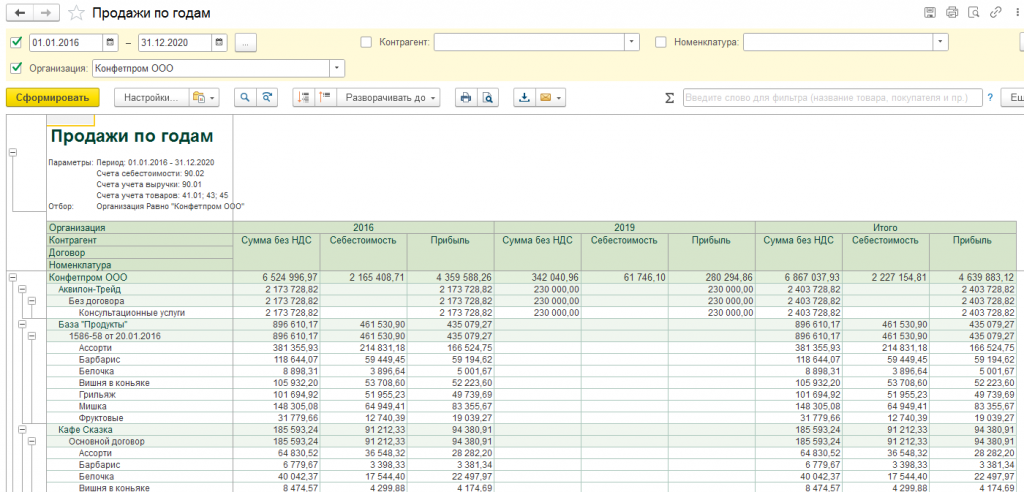Click the filter word search field
This screenshot has width=1024, height=492.
(833, 97)
